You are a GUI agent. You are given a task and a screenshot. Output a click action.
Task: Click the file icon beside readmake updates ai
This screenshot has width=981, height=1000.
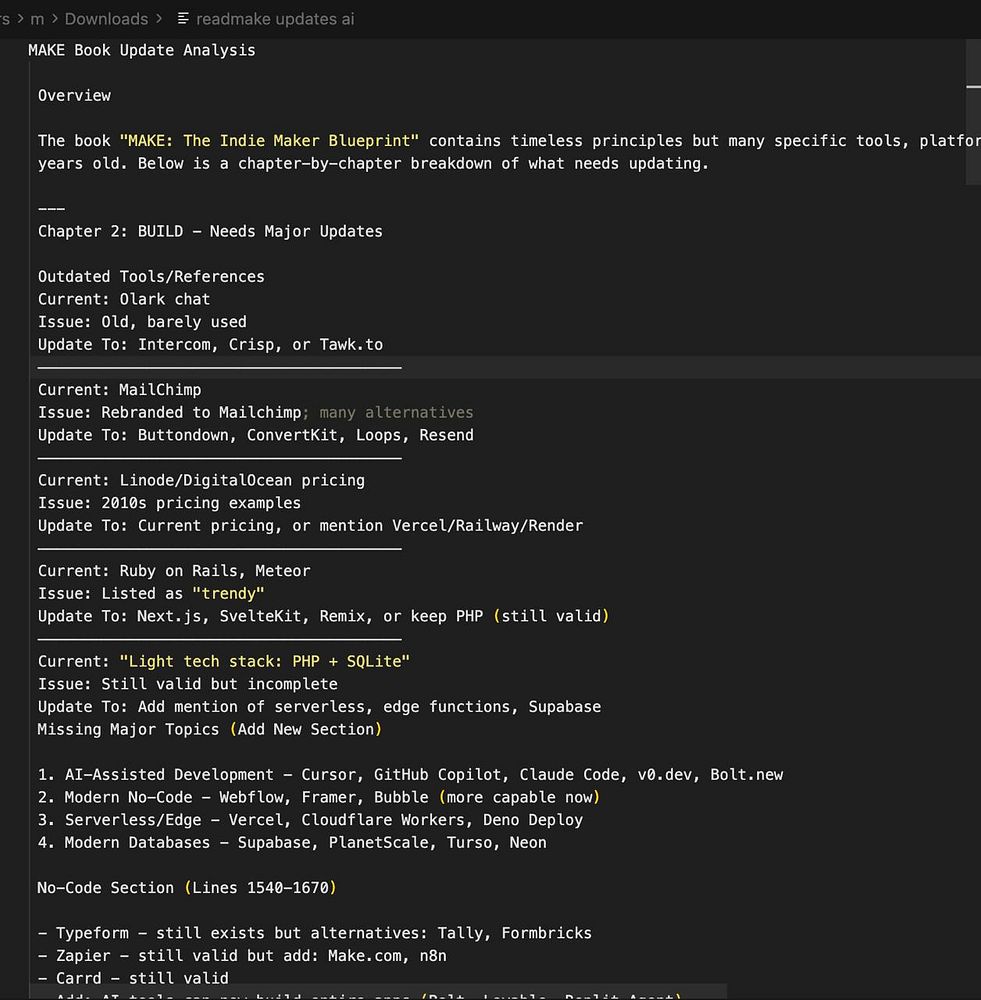tap(183, 18)
